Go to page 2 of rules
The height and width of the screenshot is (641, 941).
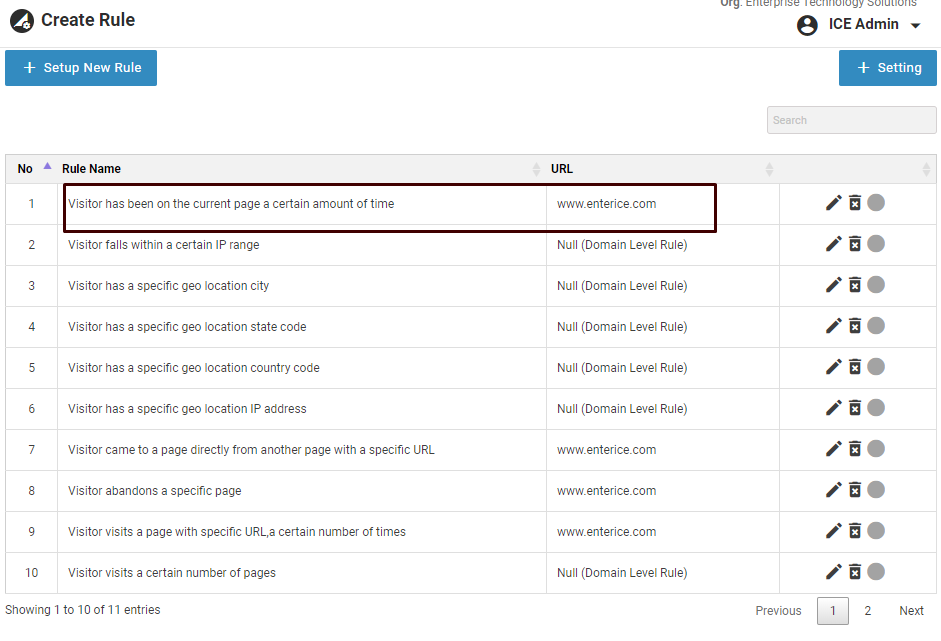[x=867, y=611]
